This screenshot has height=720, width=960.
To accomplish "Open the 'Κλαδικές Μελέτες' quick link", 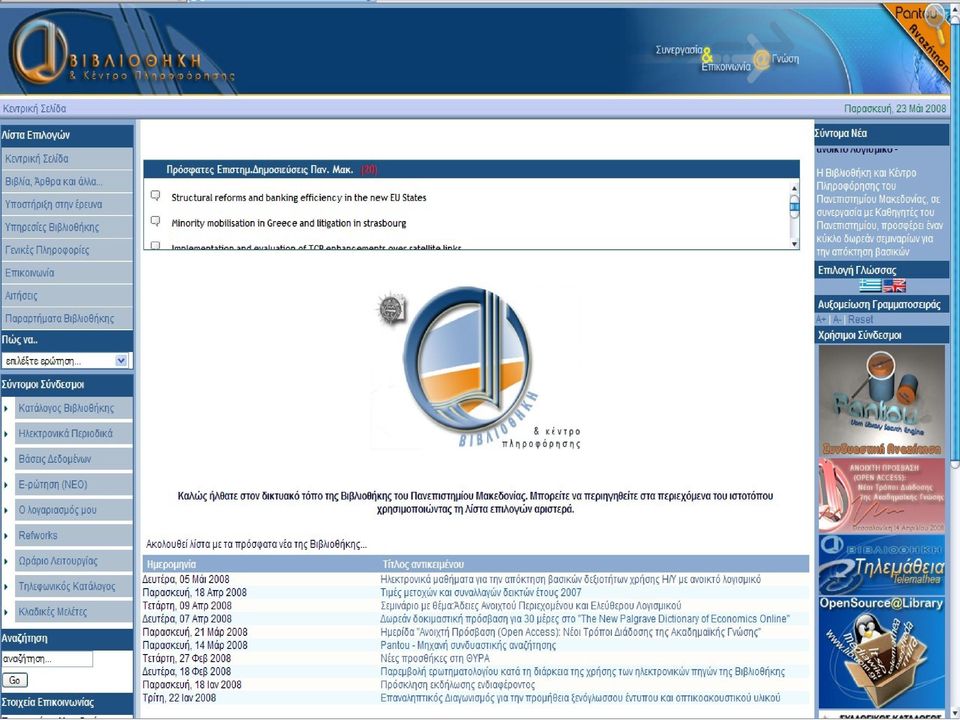I will [x=74, y=612].
